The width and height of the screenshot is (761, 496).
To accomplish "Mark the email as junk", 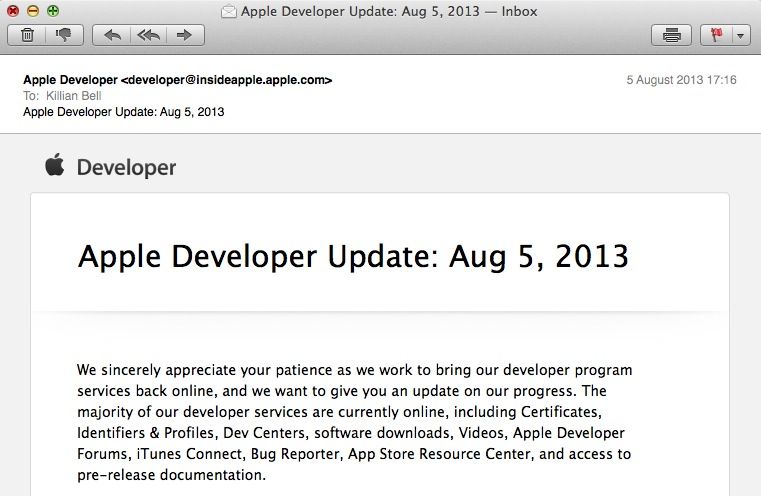I will 63,35.
